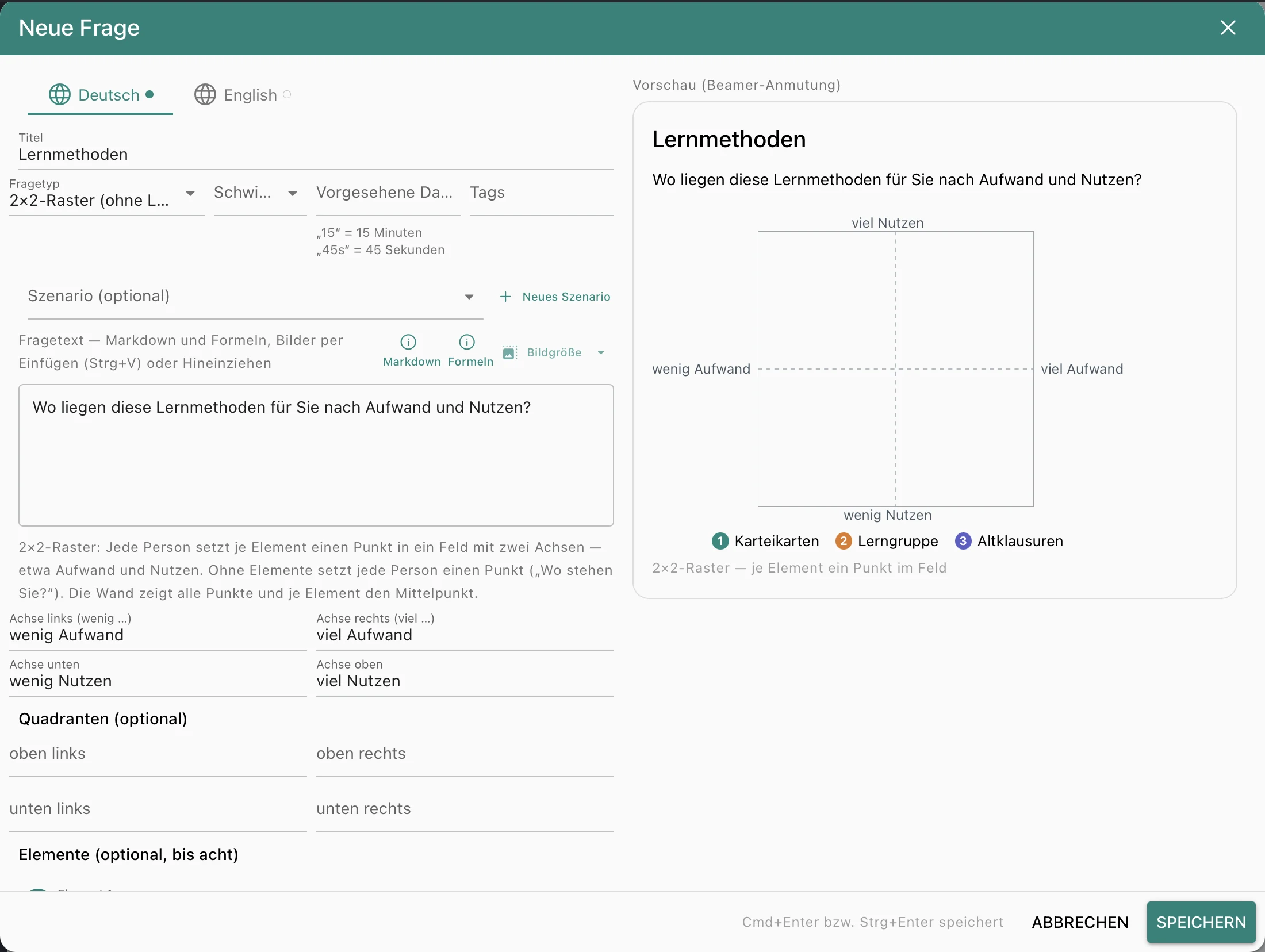The width and height of the screenshot is (1265, 952).
Task: Edit the Achse oben field
Action: click(x=465, y=676)
